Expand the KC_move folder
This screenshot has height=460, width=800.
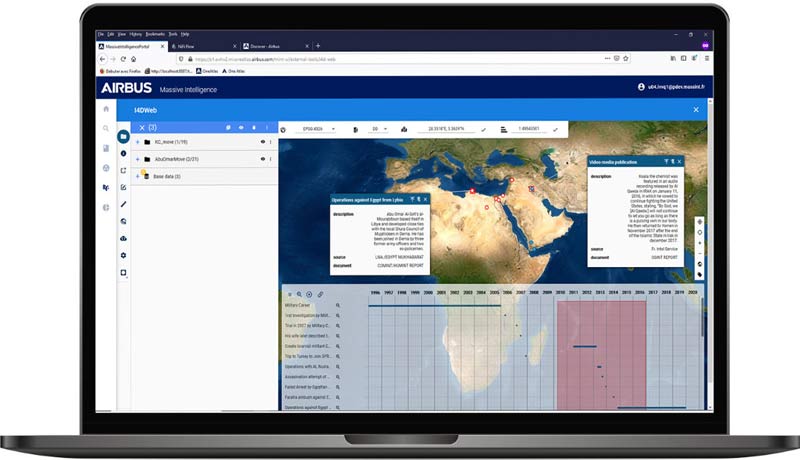(x=137, y=143)
